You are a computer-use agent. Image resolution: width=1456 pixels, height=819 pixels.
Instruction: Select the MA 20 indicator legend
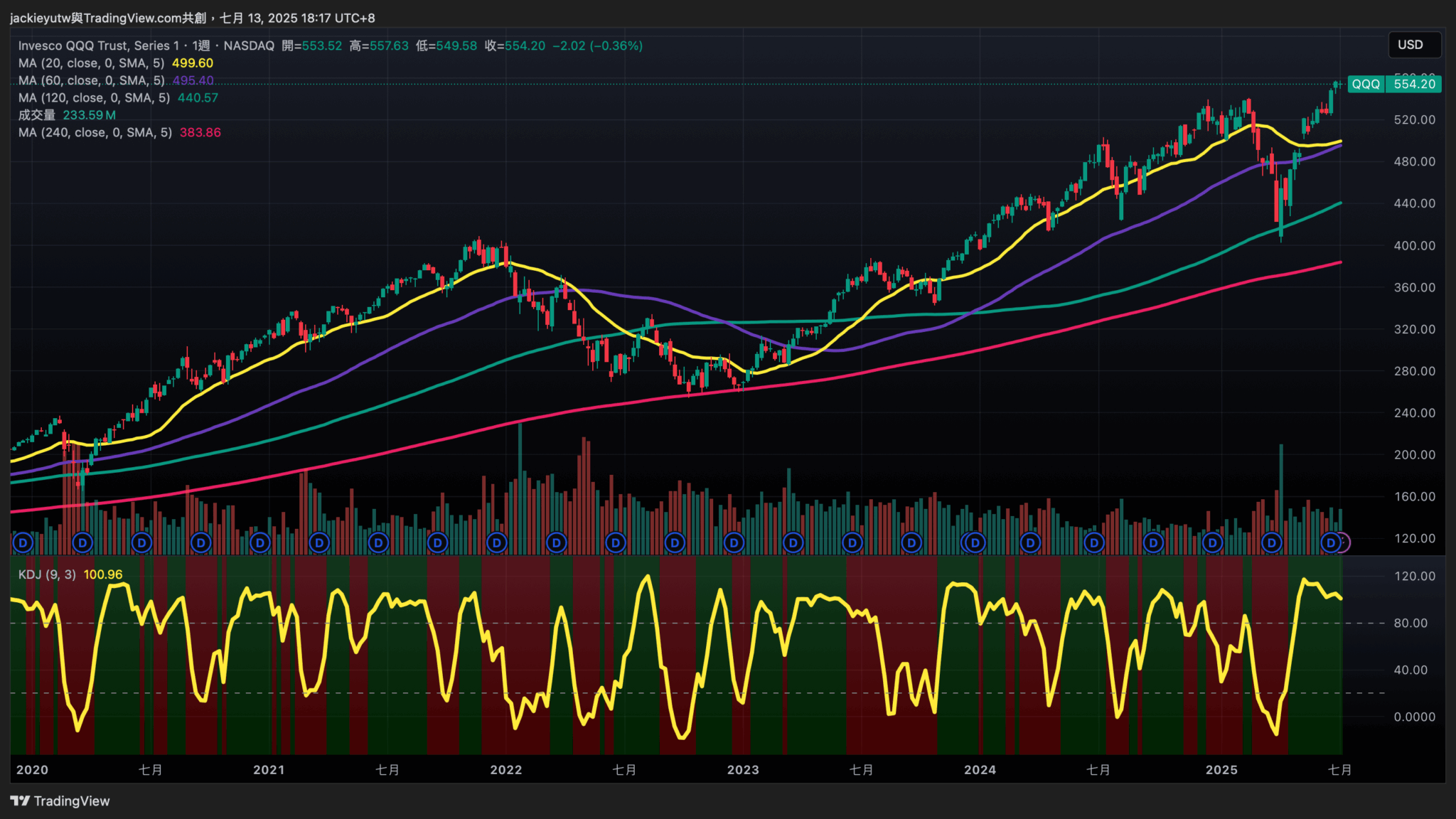[x=91, y=63]
